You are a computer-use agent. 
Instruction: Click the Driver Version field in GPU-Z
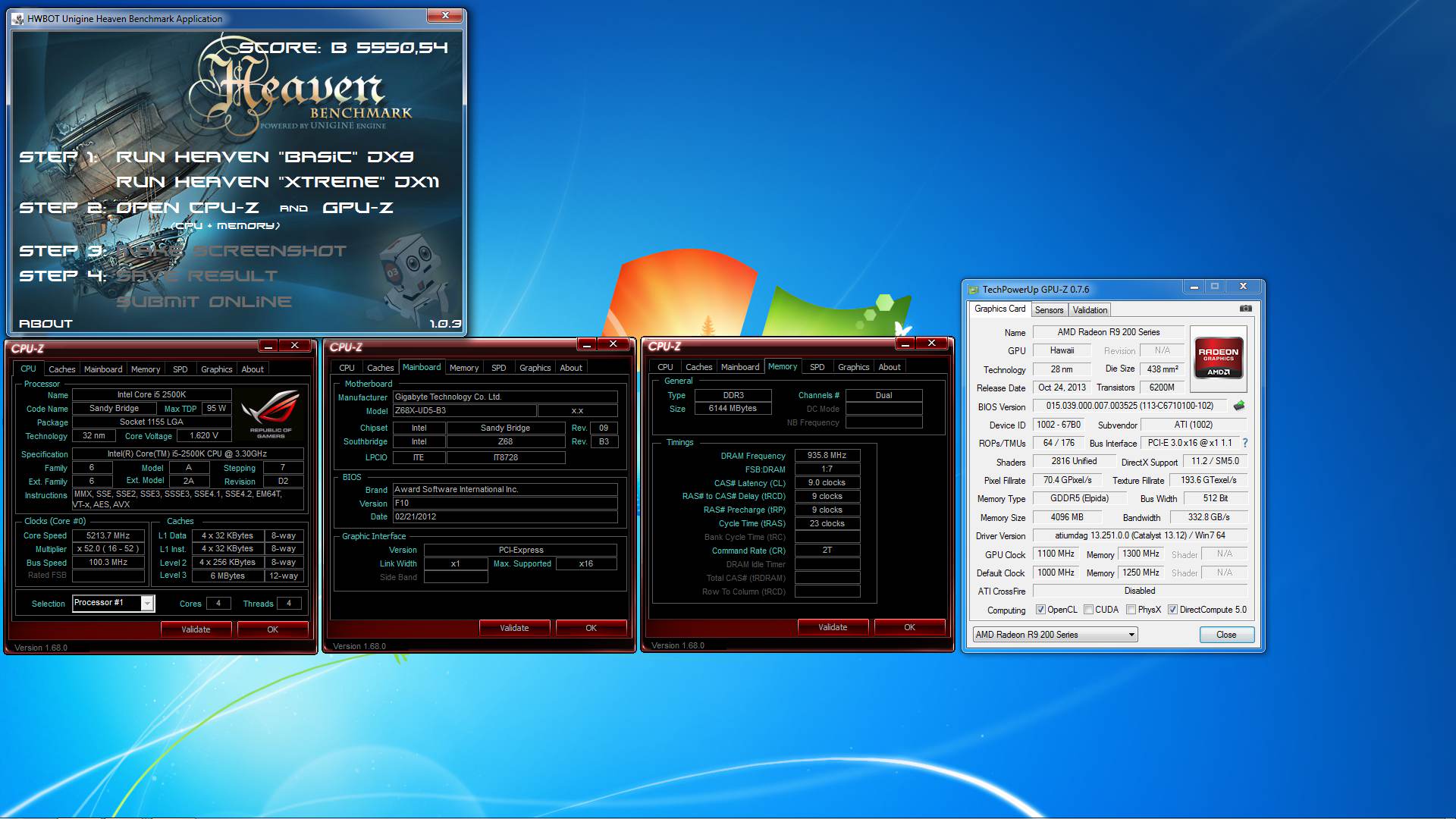[x=1140, y=535]
